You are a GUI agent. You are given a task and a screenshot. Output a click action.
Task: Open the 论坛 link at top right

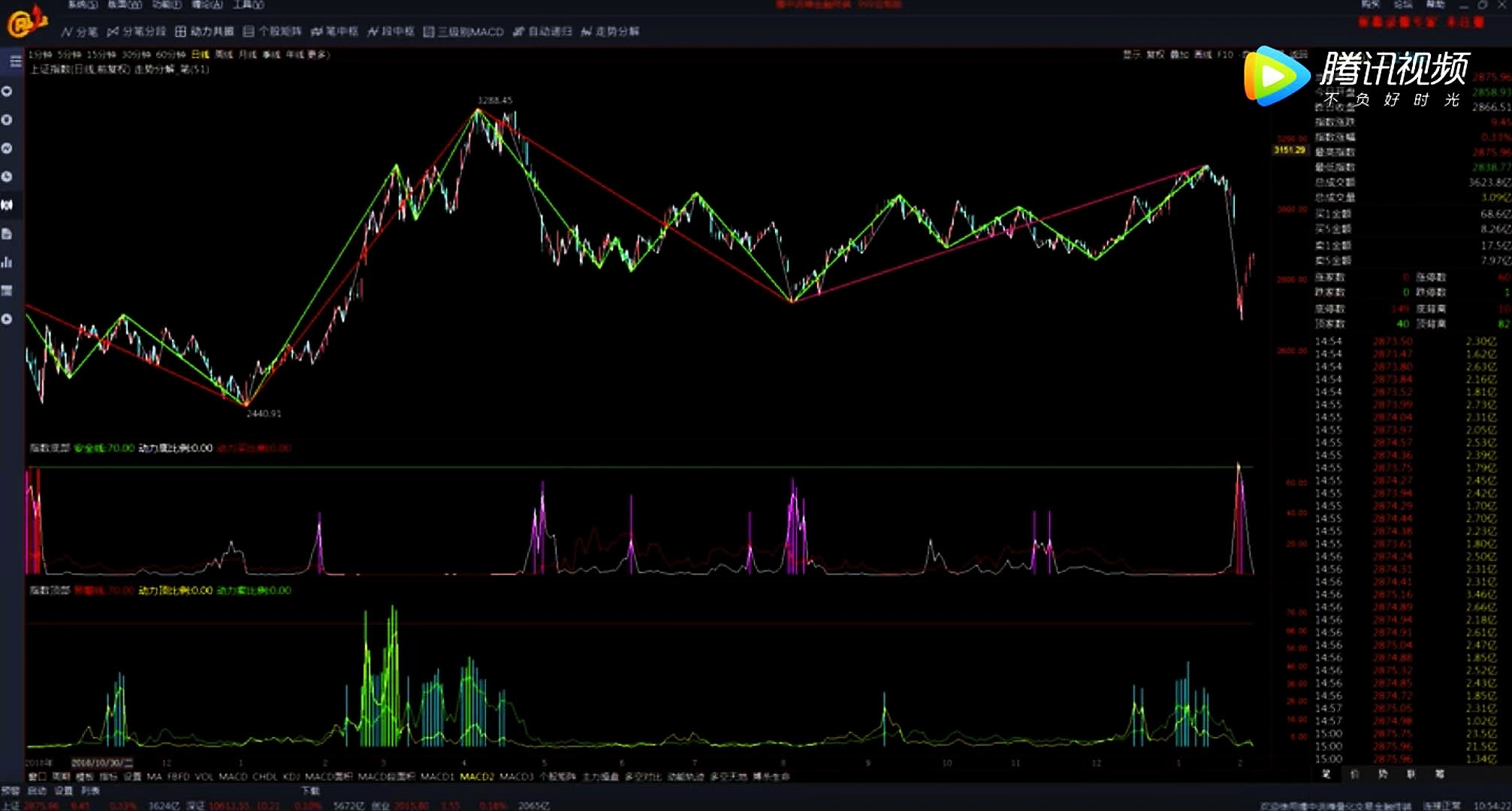(x=1403, y=5)
